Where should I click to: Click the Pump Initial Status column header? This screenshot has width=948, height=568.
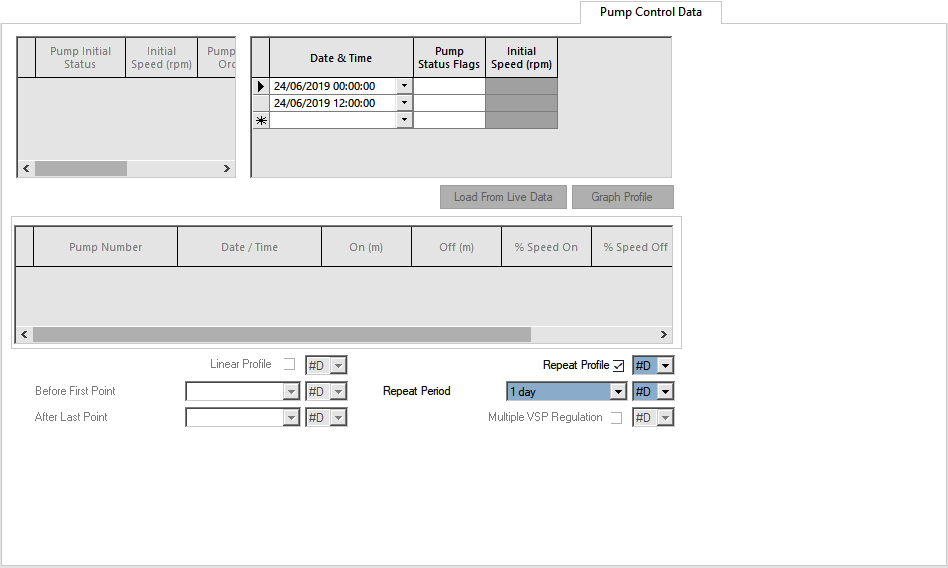80,58
